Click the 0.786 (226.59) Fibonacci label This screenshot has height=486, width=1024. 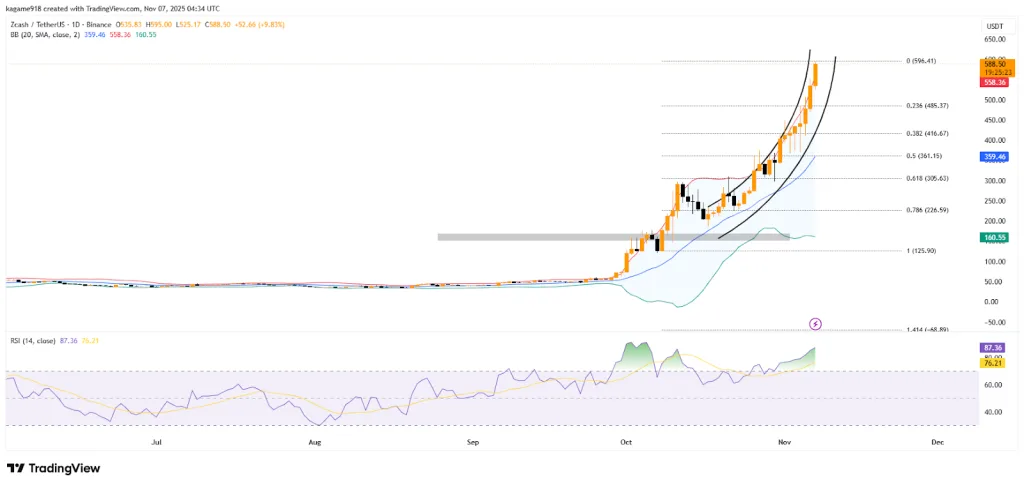(x=927, y=210)
